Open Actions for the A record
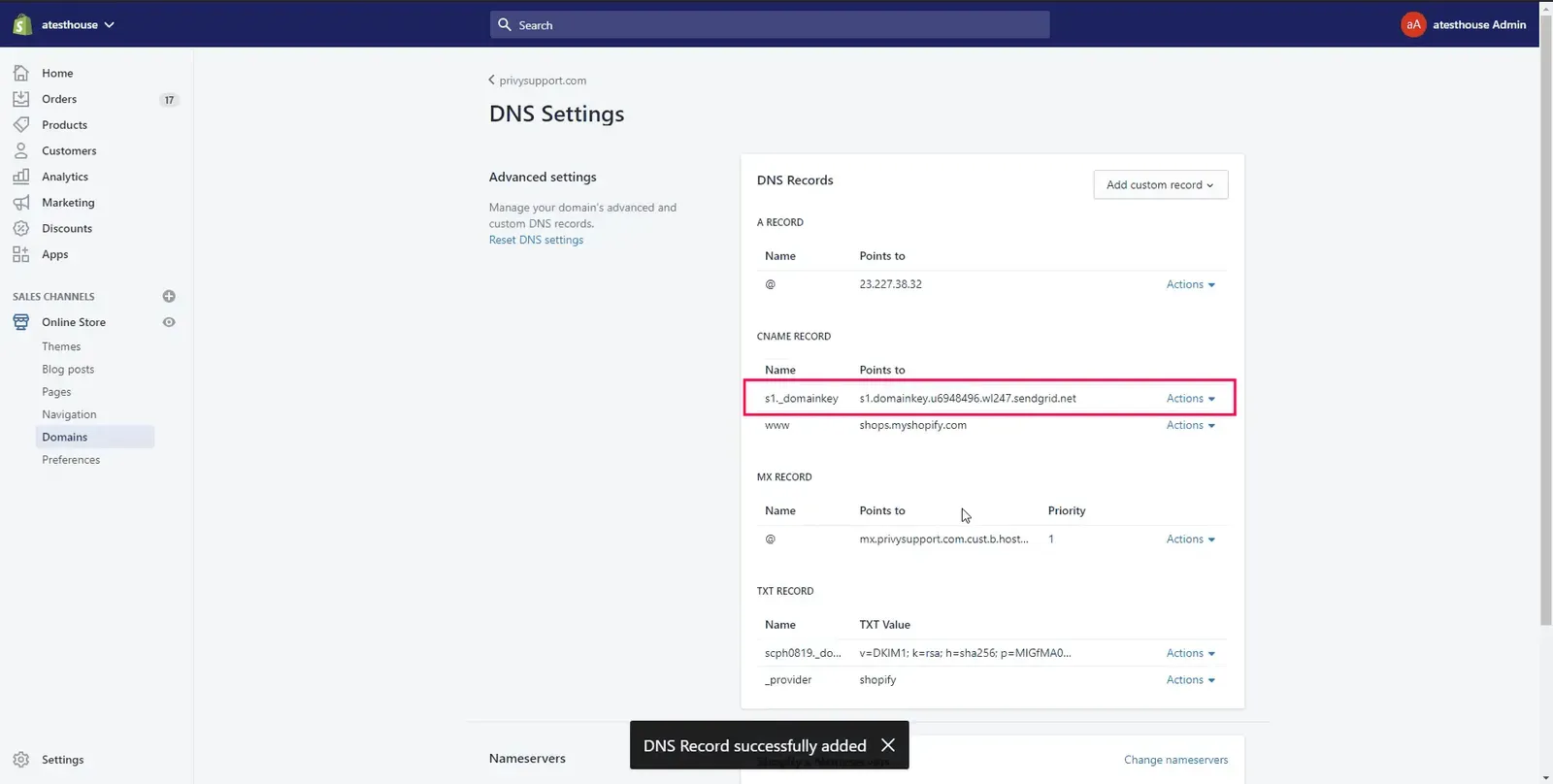Image resolution: width=1553 pixels, height=784 pixels. [x=1191, y=284]
